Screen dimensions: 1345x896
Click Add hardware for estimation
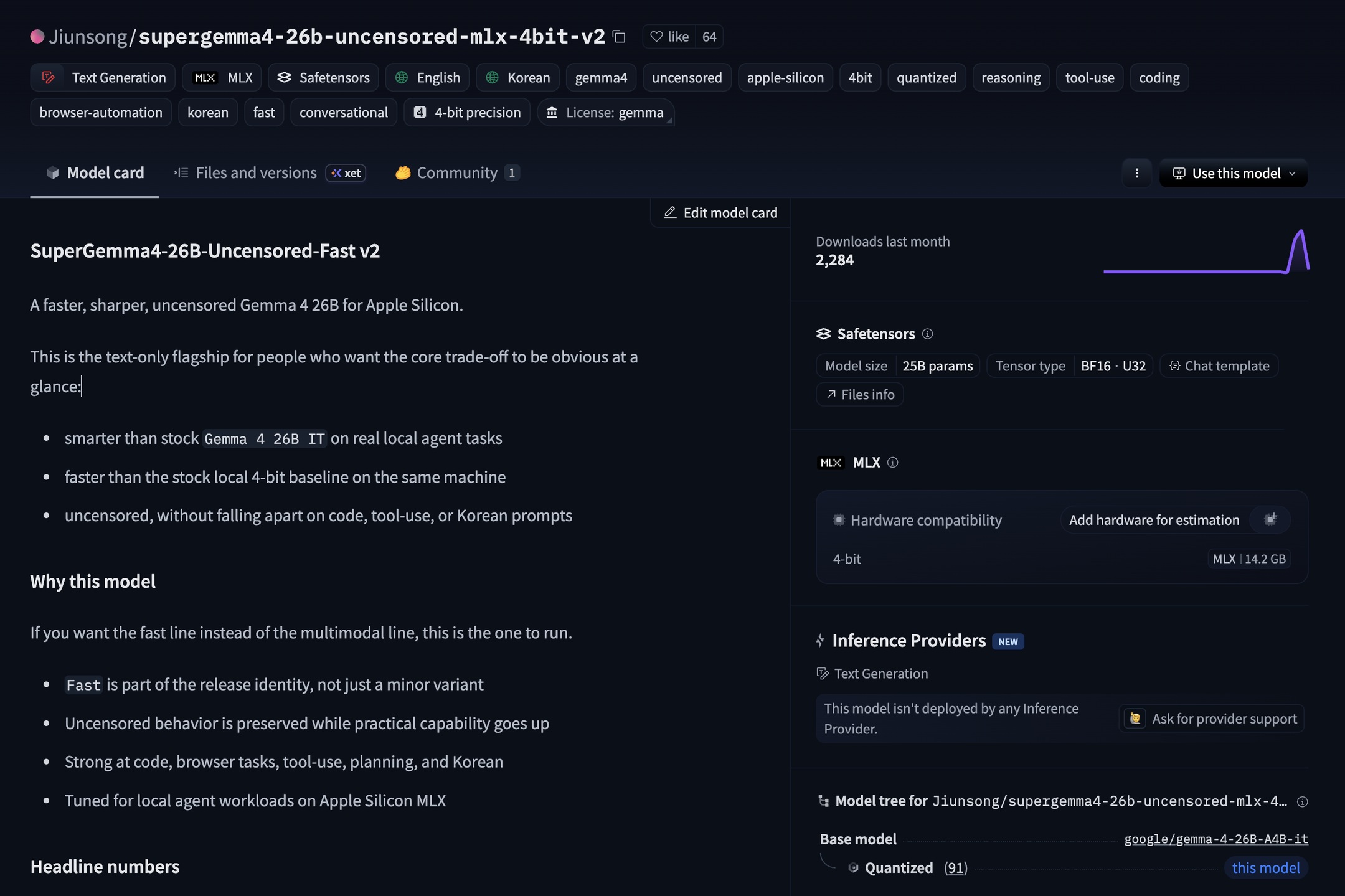pos(1154,520)
